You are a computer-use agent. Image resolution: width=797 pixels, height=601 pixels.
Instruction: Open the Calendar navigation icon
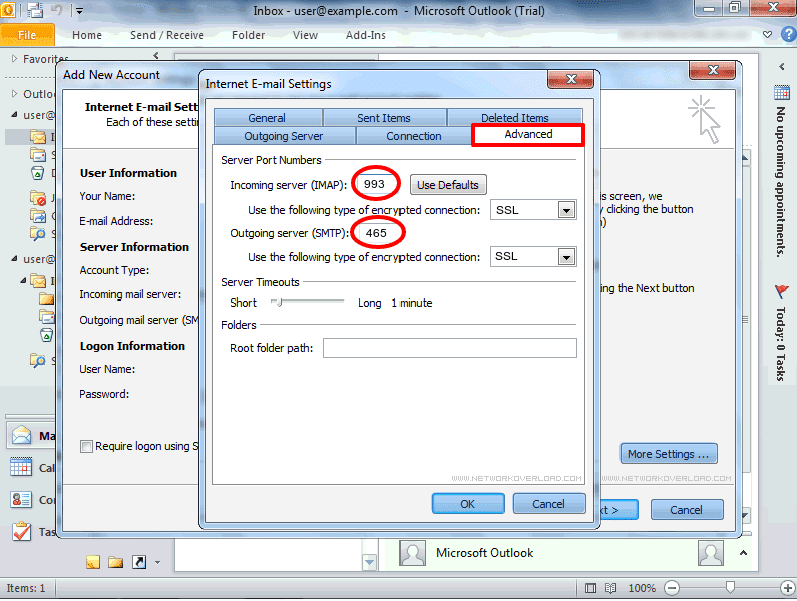tap(22, 467)
